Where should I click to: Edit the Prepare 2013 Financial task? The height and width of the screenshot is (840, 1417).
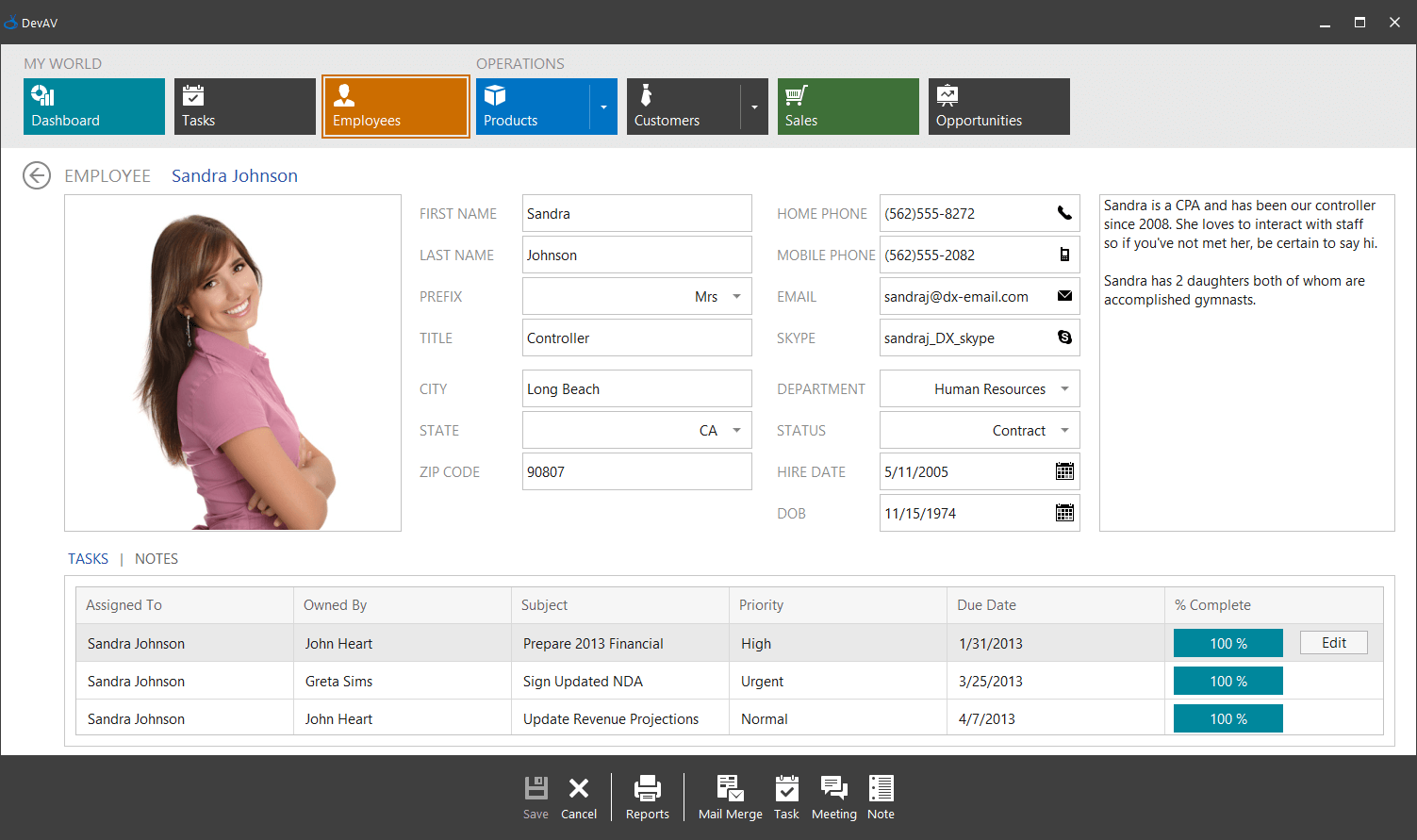pyautogui.click(x=1333, y=642)
